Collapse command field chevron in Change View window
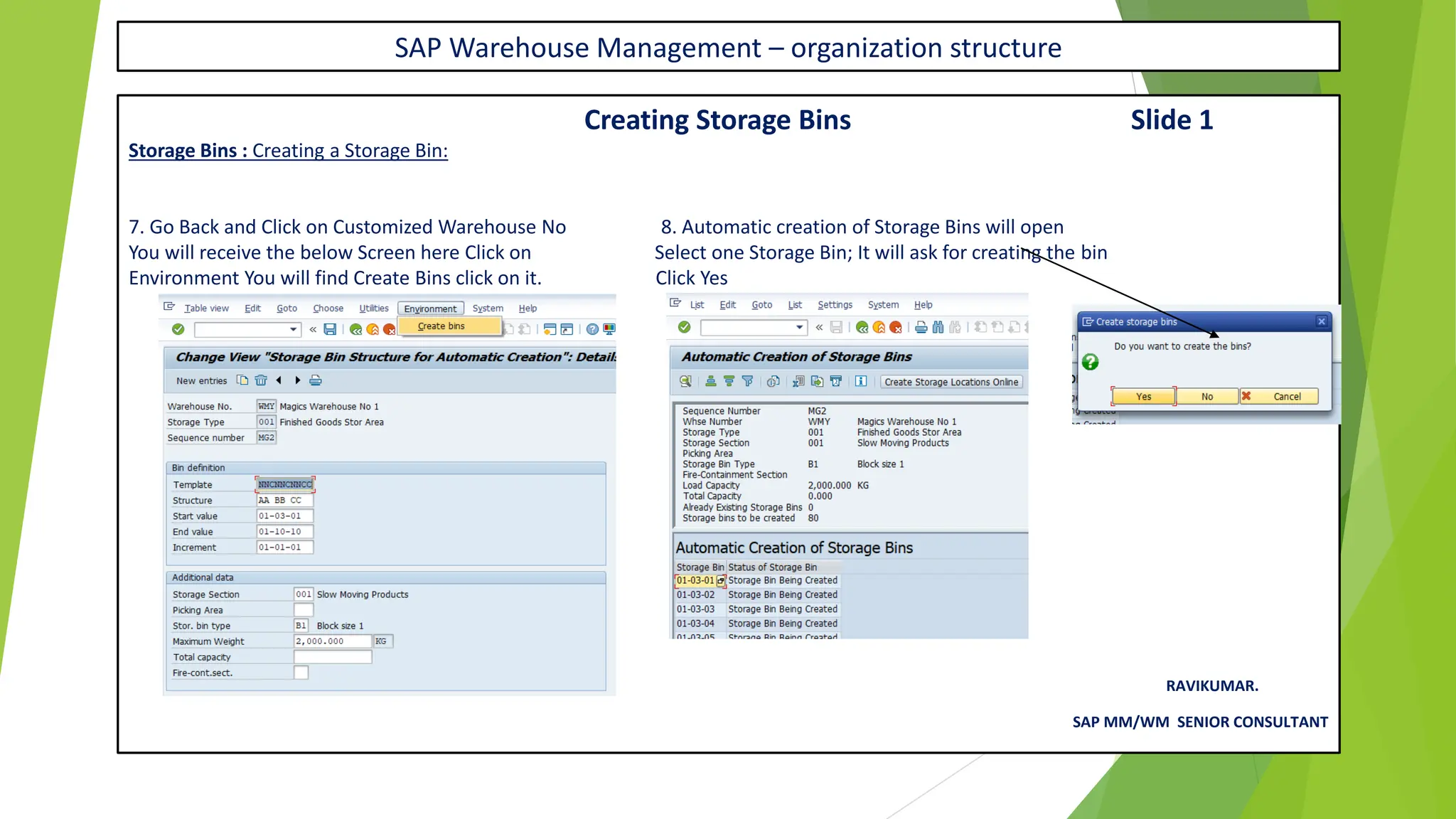Screen dimensions: 1456x819 pyautogui.click(x=313, y=329)
